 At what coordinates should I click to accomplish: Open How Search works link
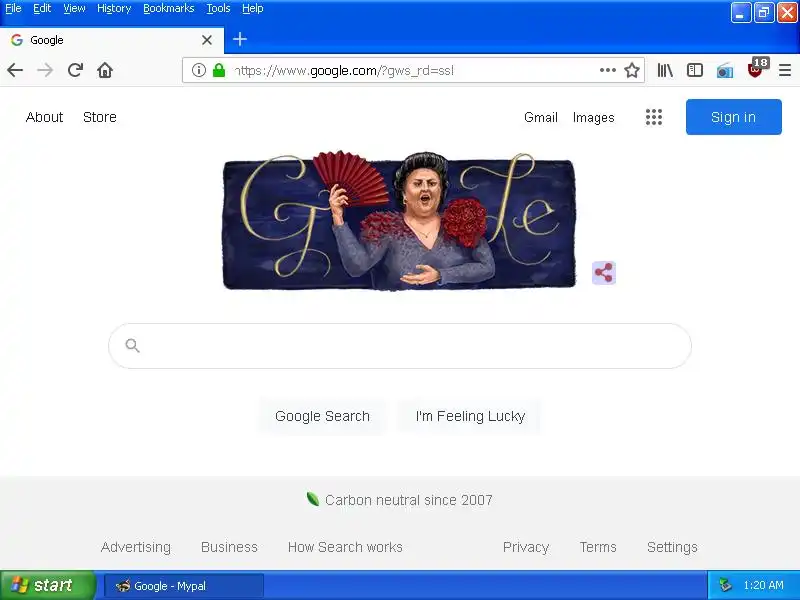click(x=345, y=547)
